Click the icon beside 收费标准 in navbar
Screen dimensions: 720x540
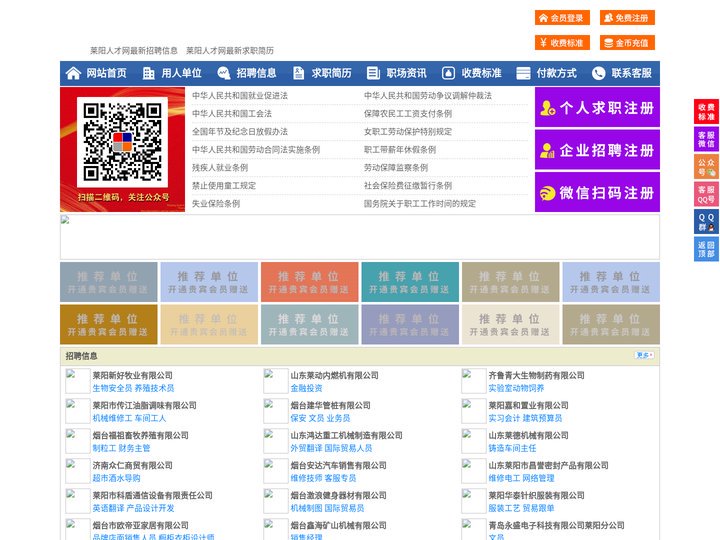pyautogui.click(x=448, y=73)
